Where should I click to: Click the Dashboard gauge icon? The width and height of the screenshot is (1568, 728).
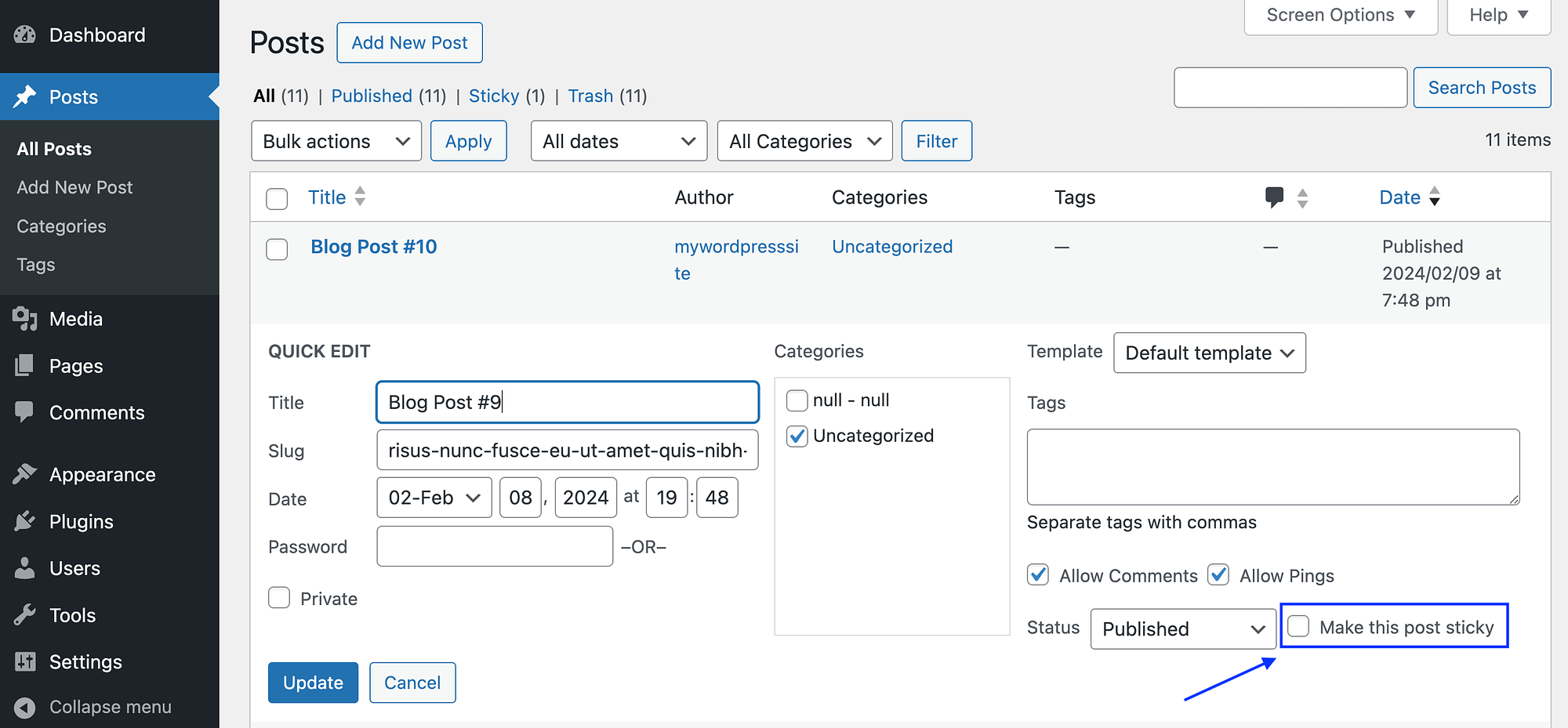pos(25,35)
